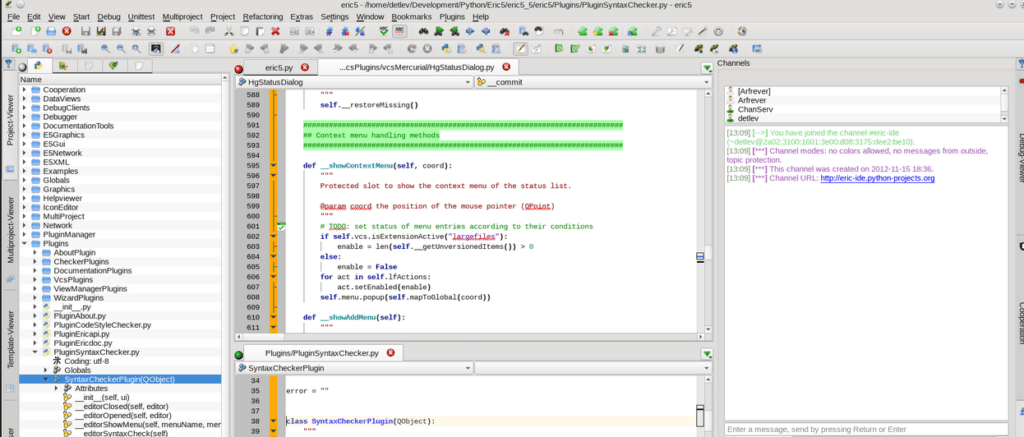Click the task marker at line 601
Image resolution: width=1024 pixels, height=437 pixels.
tap(282, 227)
